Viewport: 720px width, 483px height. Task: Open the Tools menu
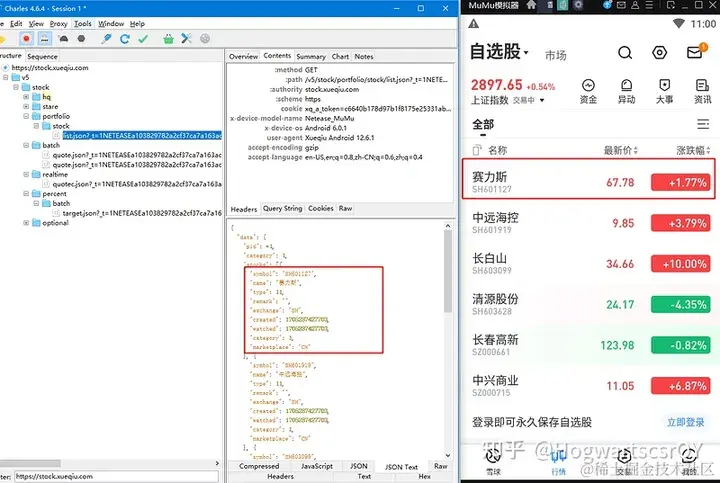pos(83,23)
